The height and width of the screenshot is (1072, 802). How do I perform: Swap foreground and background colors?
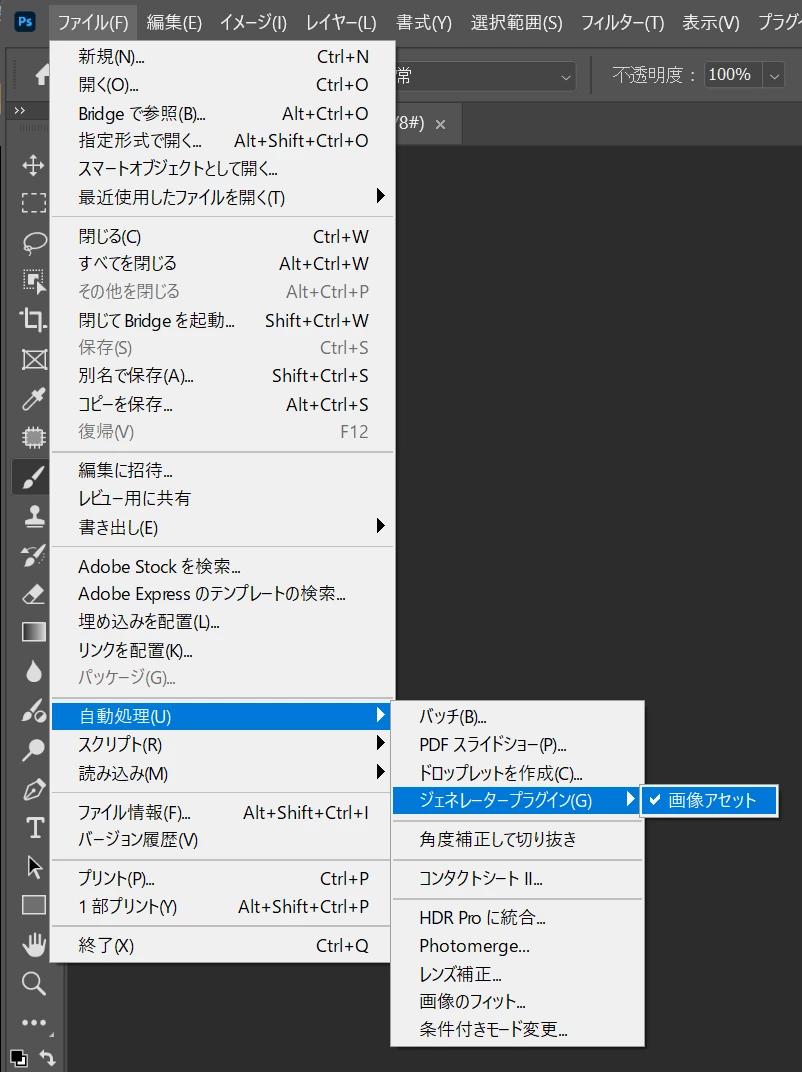[47, 1058]
